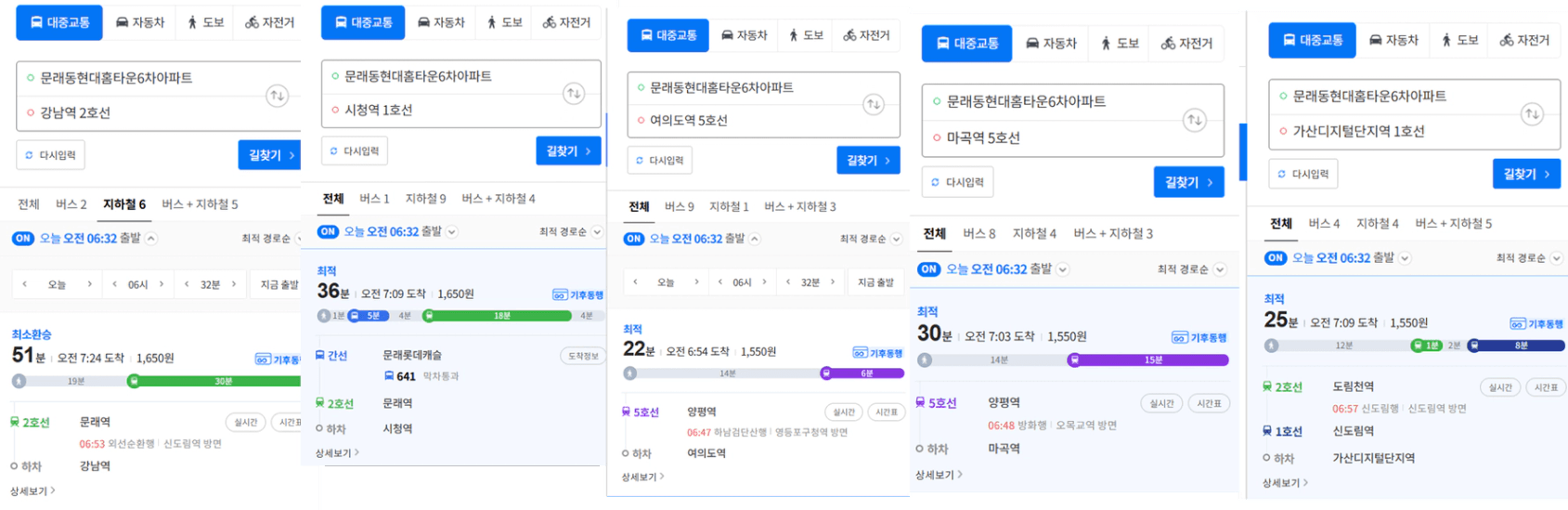1568x510 pixels.
Task: Open the 버스 + 지하철 4 results tab
Action: click(x=498, y=199)
